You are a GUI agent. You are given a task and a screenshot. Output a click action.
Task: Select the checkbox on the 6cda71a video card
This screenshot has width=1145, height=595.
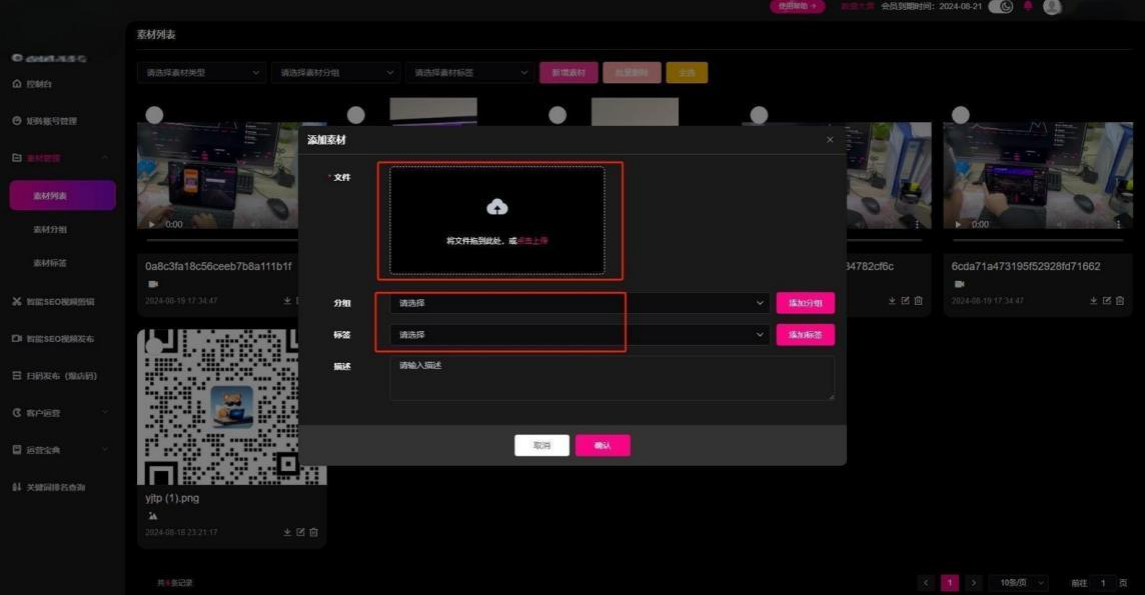pos(960,115)
